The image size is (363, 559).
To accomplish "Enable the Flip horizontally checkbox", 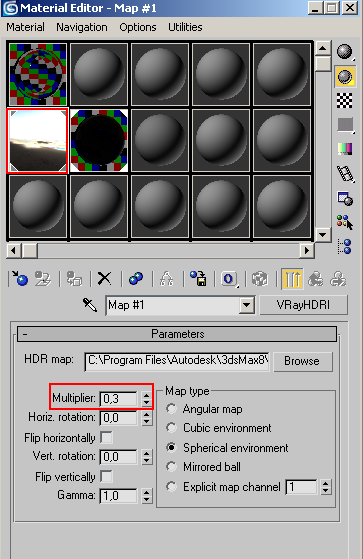I will (106, 437).
